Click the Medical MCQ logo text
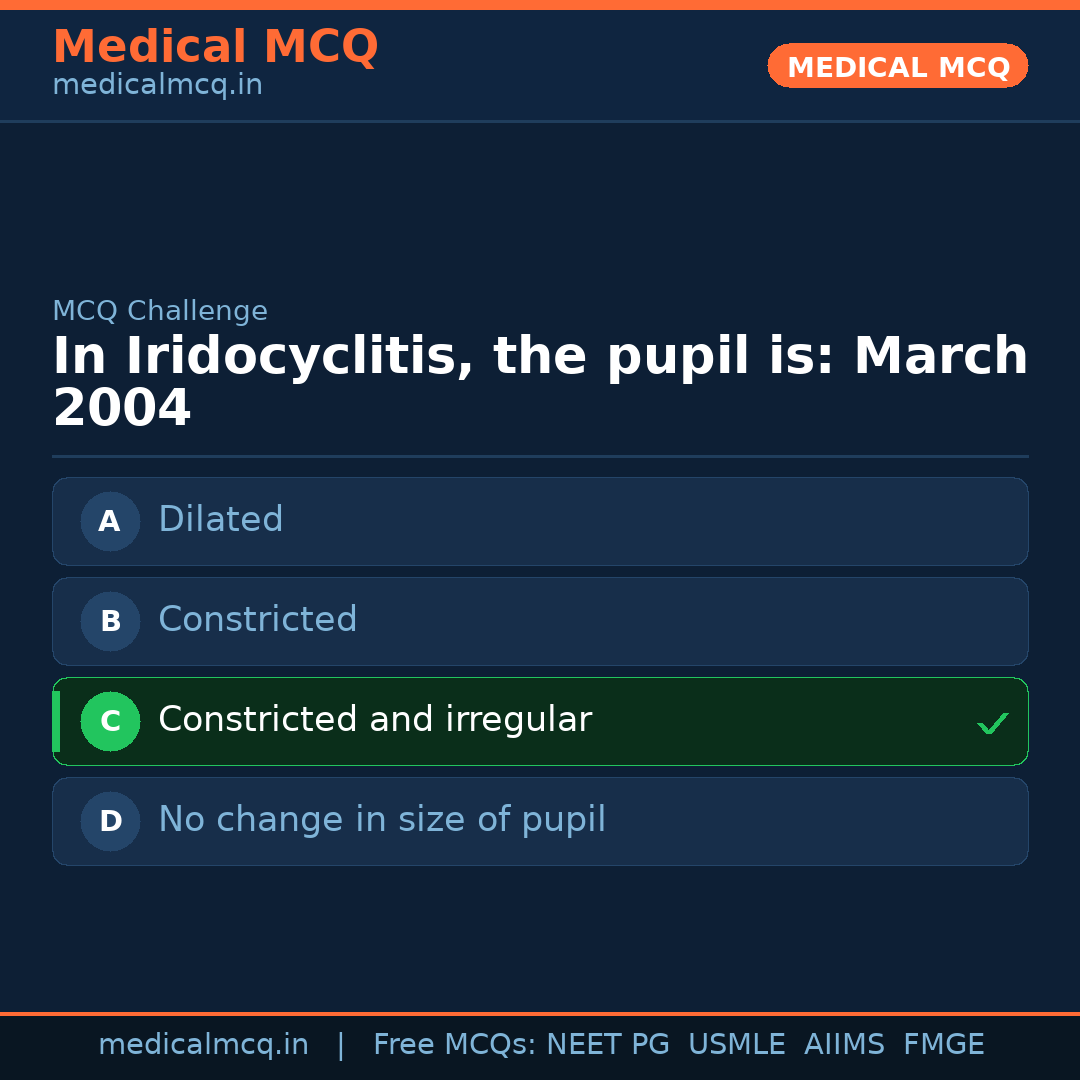 pyautogui.click(x=215, y=46)
